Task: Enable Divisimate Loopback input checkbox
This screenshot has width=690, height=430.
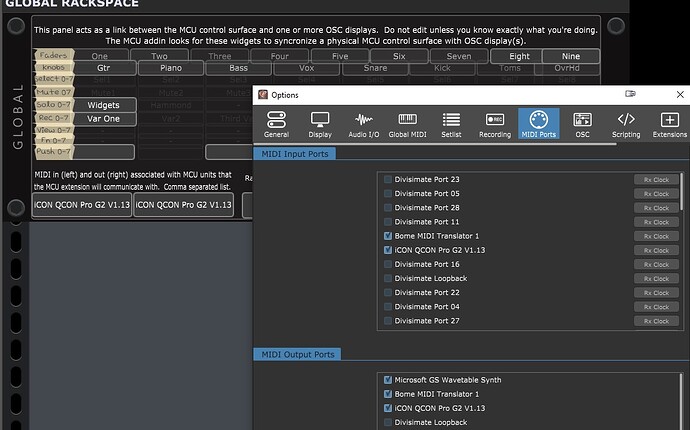Action: coord(388,278)
